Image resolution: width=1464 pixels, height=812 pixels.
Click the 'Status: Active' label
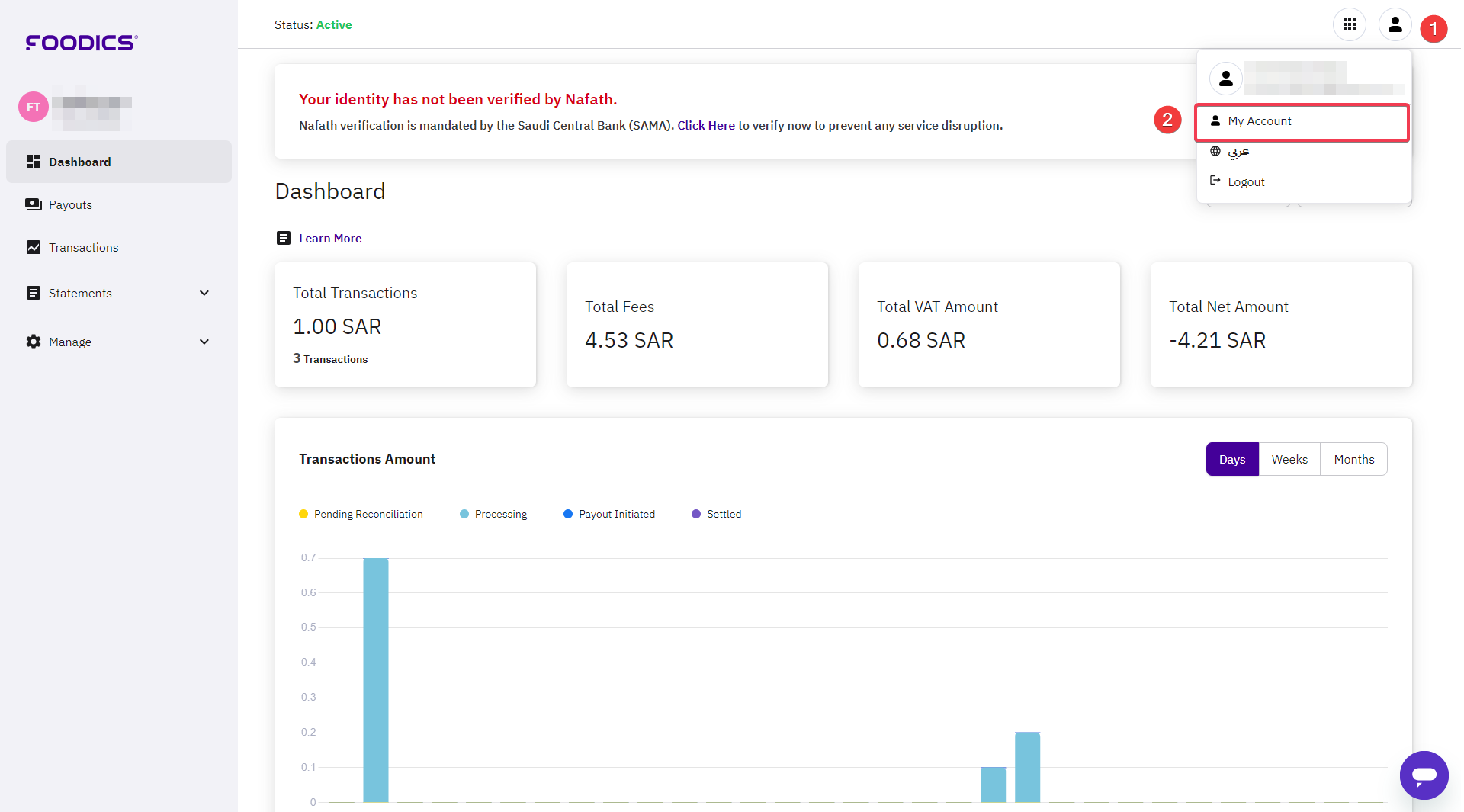point(313,24)
